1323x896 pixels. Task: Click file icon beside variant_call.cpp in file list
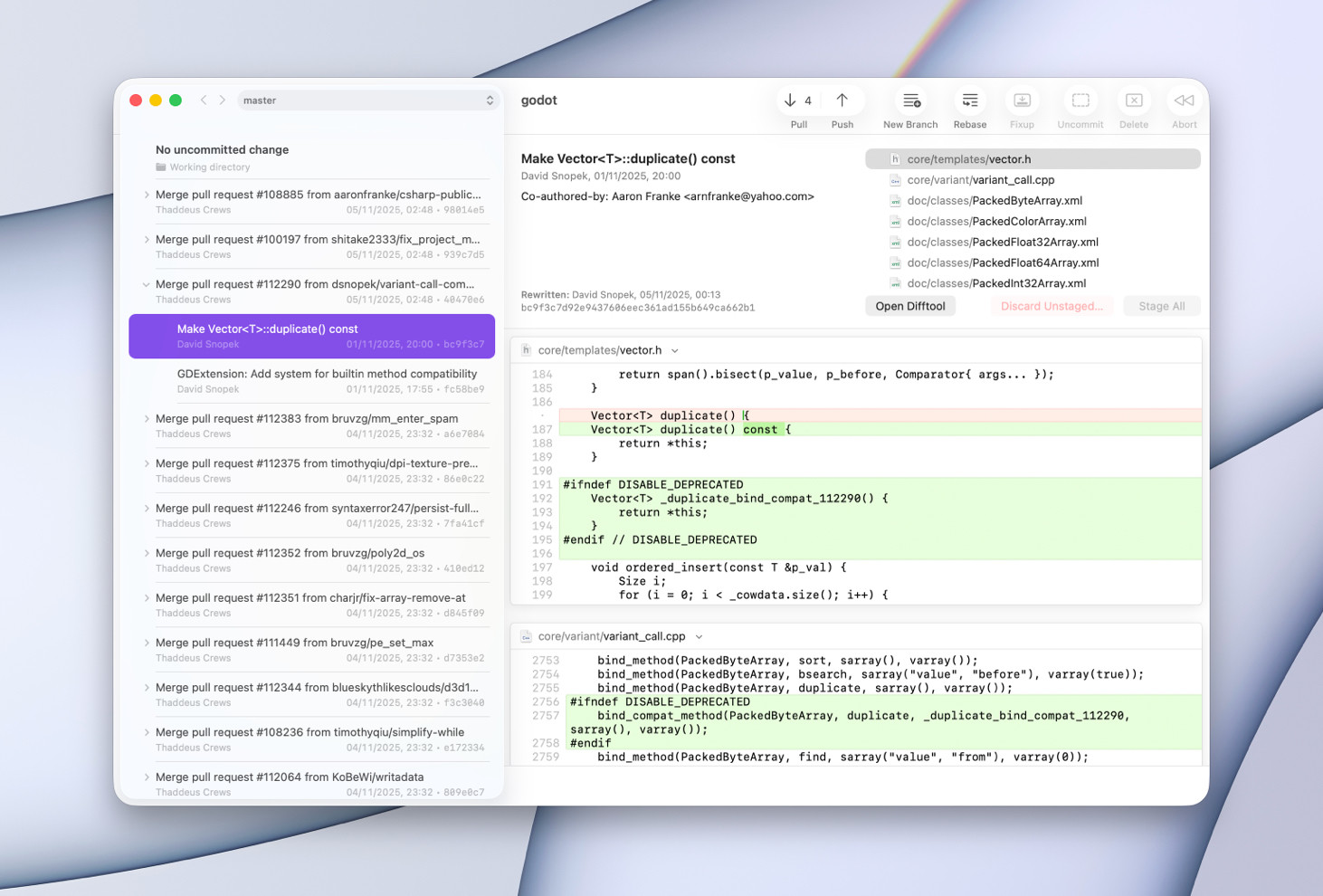(x=895, y=180)
